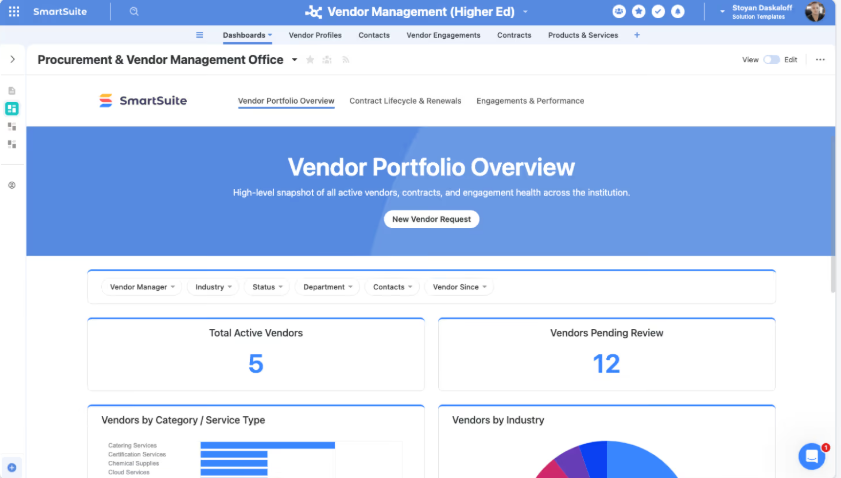The height and width of the screenshot is (478, 841).
Task: Switch to the Products & Services tab
Action: [583, 35]
